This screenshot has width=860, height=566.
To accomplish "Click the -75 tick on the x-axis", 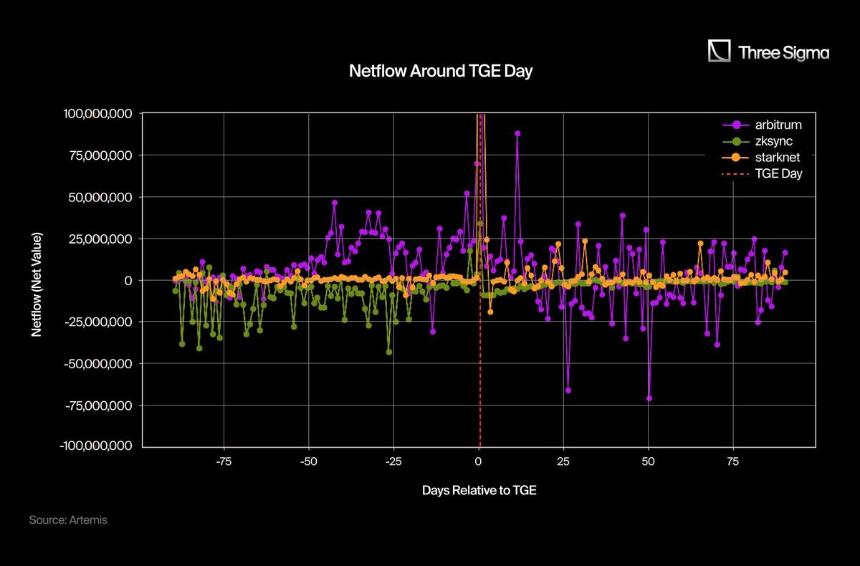I will pos(223,462).
